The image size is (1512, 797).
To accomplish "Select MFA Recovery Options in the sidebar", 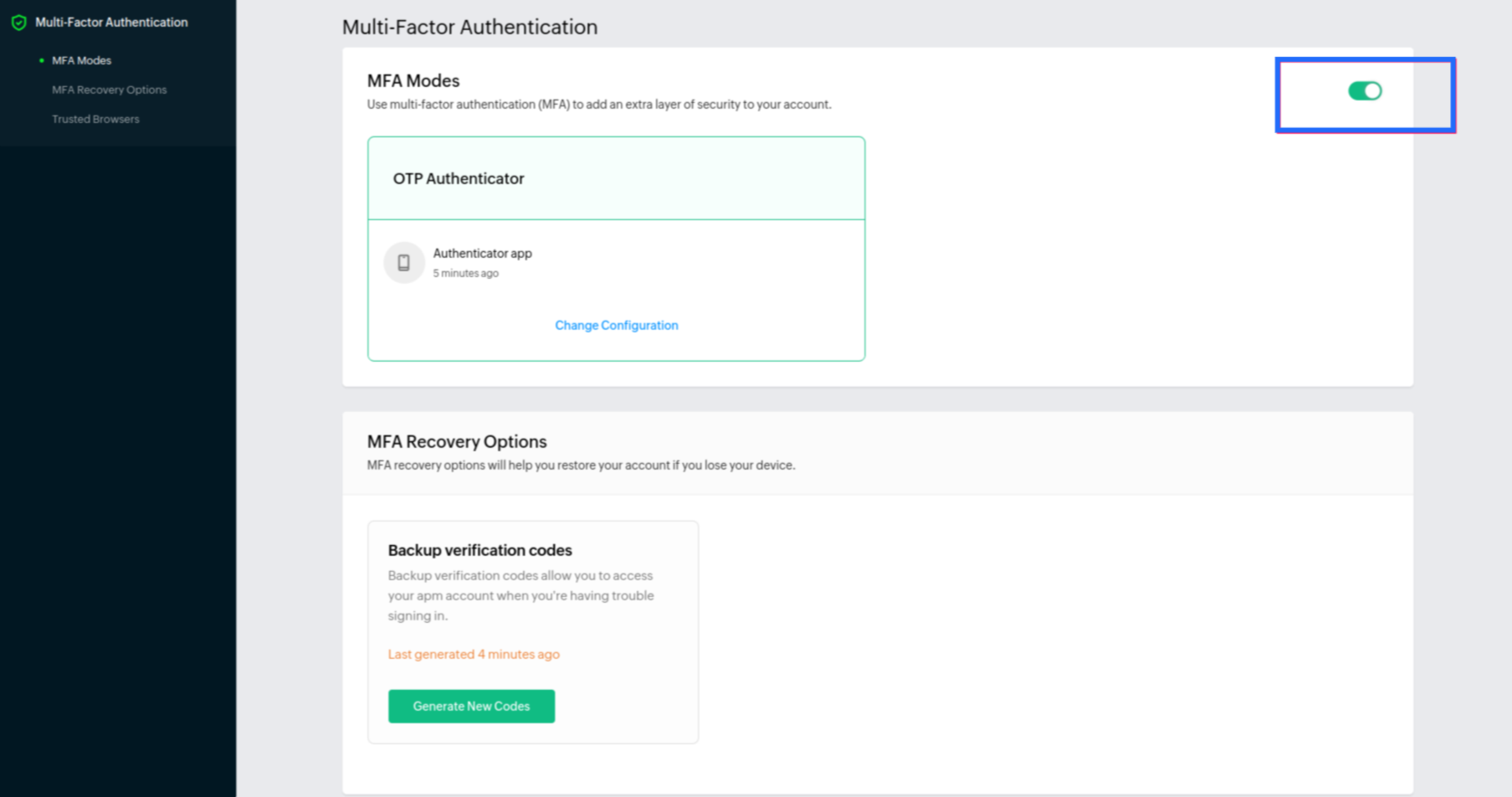I will click(x=110, y=90).
